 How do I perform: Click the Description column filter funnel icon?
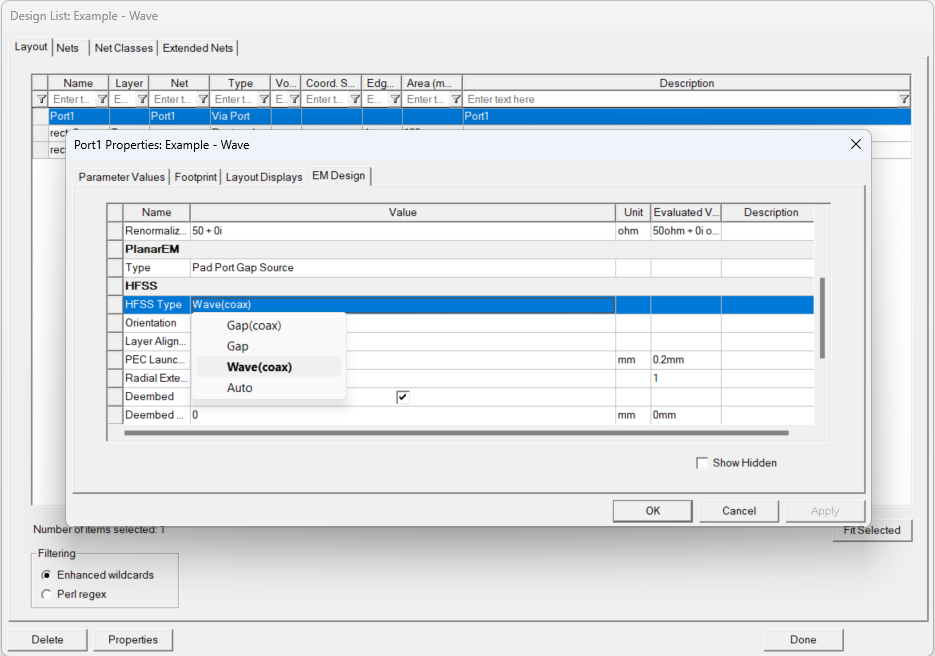[x=904, y=100]
